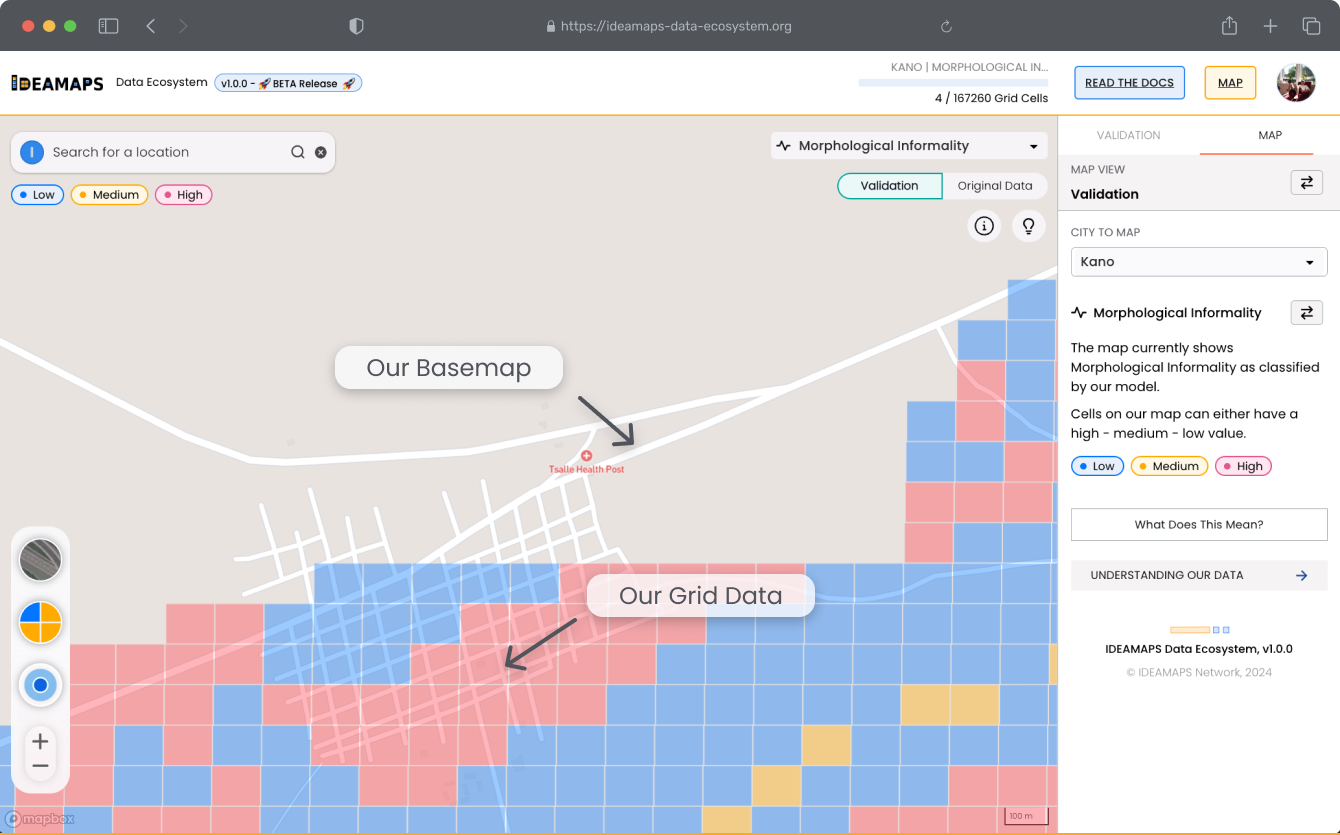The height and width of the screenshot is (835, 1340).
Task: Open the Morphological Informality layer selector
Action: tap(908, 145)
